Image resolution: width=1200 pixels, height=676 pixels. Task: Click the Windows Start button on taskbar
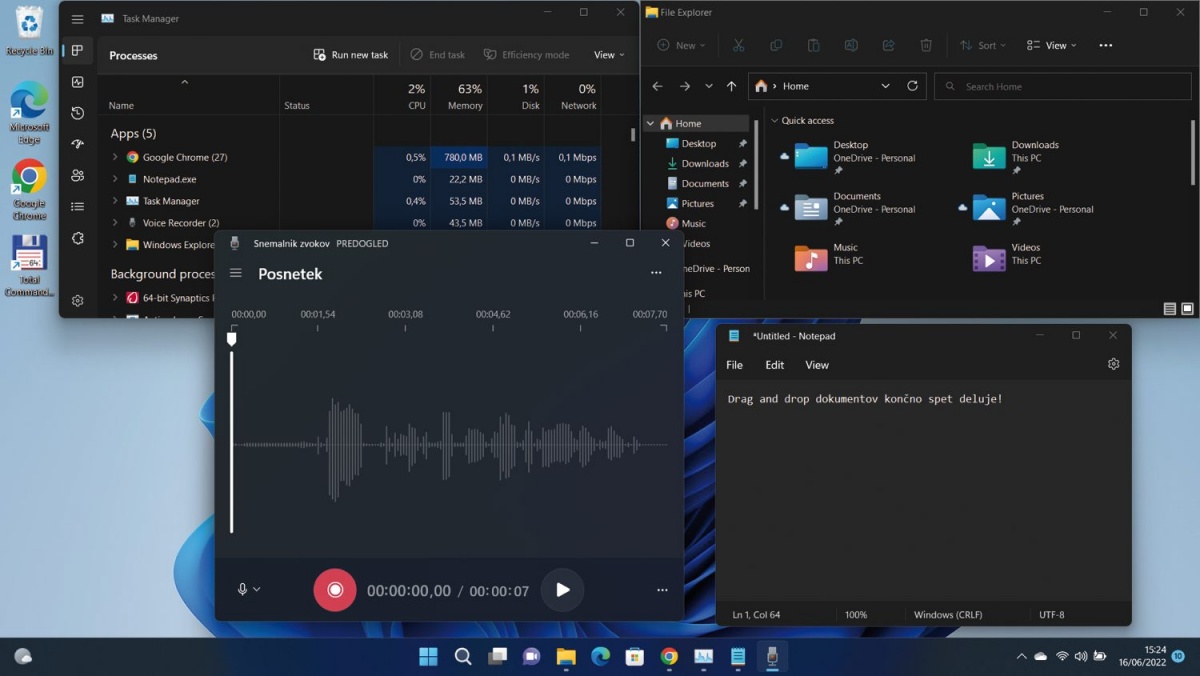click(428, 656)
